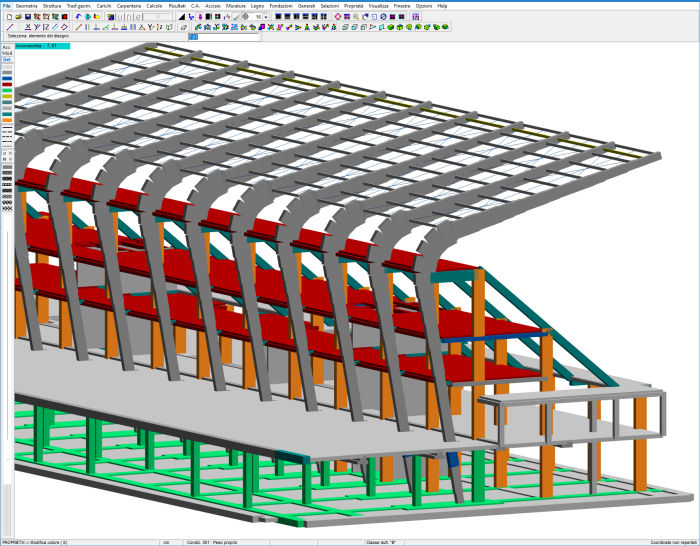Open the Visualizza menu

pyautogui.click(x=378, y=6)
